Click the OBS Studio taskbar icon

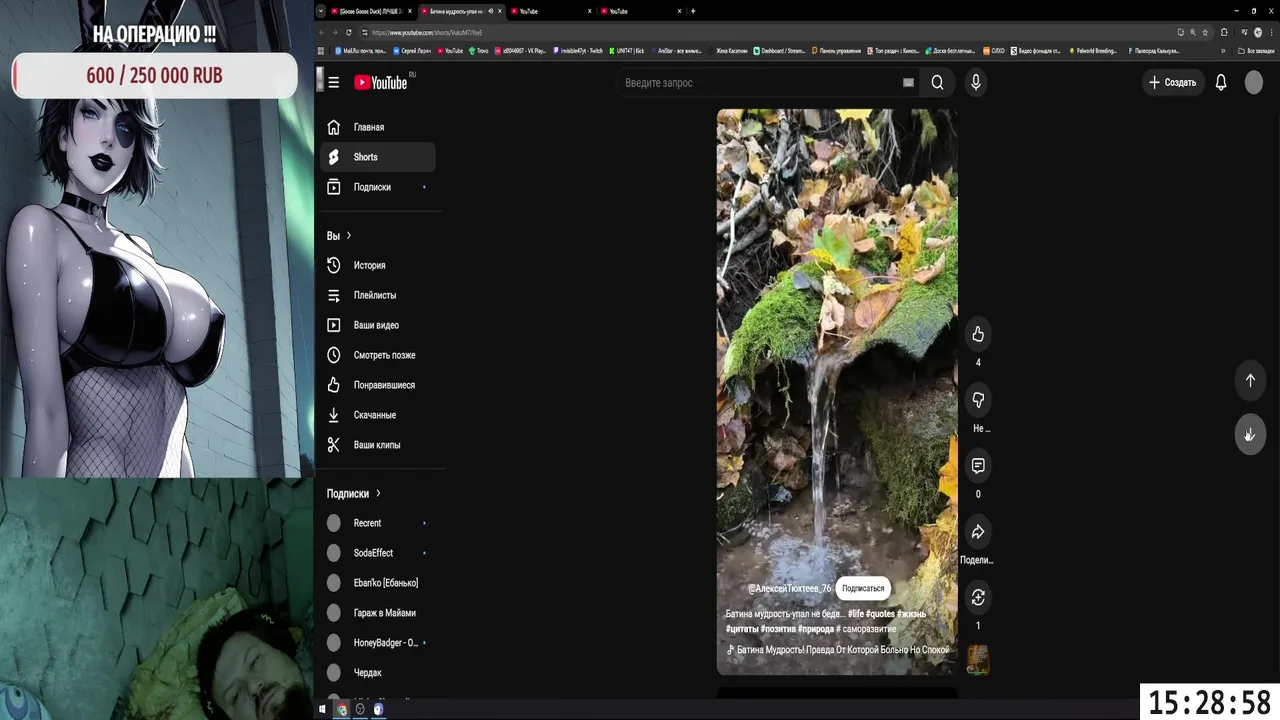coord(360,709)
